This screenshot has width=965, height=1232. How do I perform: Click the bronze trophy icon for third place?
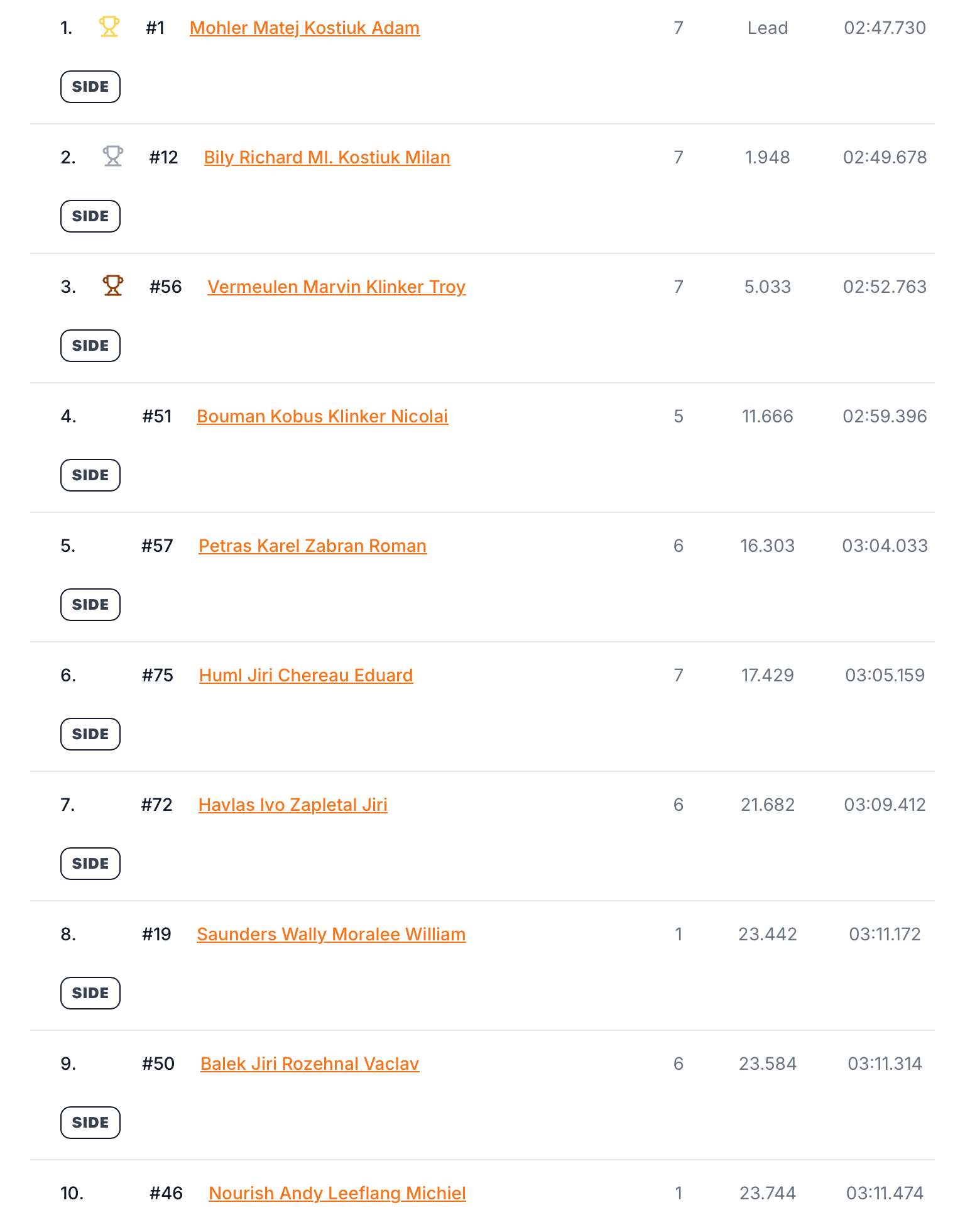tap(113, 286)
